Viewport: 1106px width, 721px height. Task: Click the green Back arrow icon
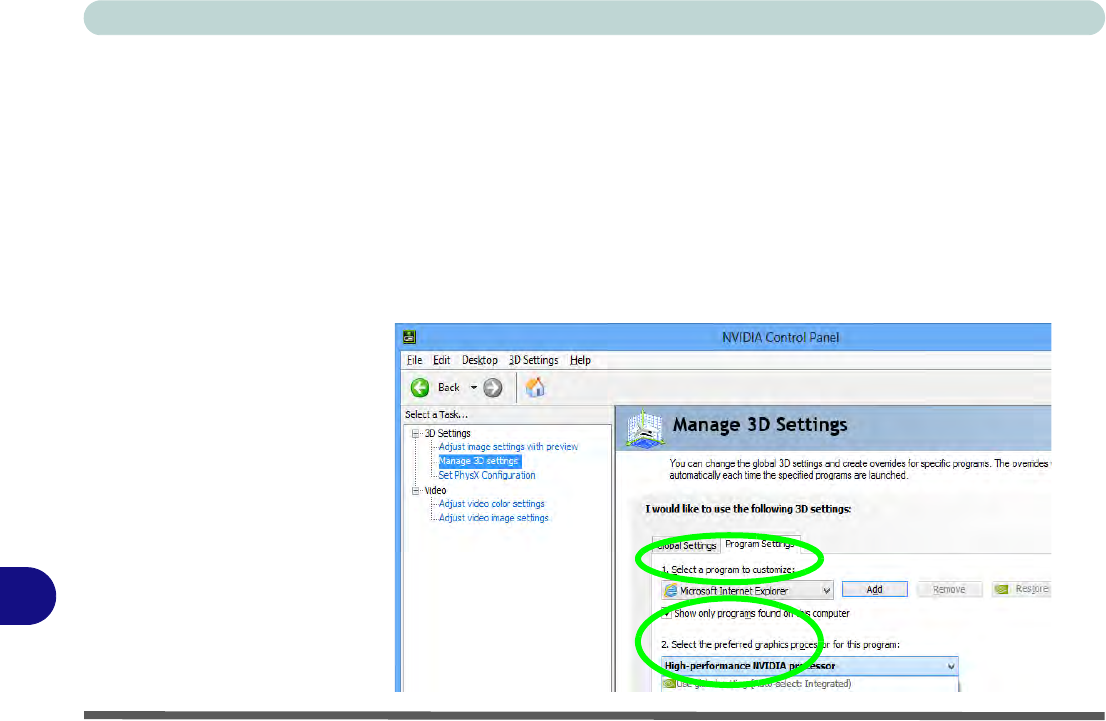[x=420, y=387]
